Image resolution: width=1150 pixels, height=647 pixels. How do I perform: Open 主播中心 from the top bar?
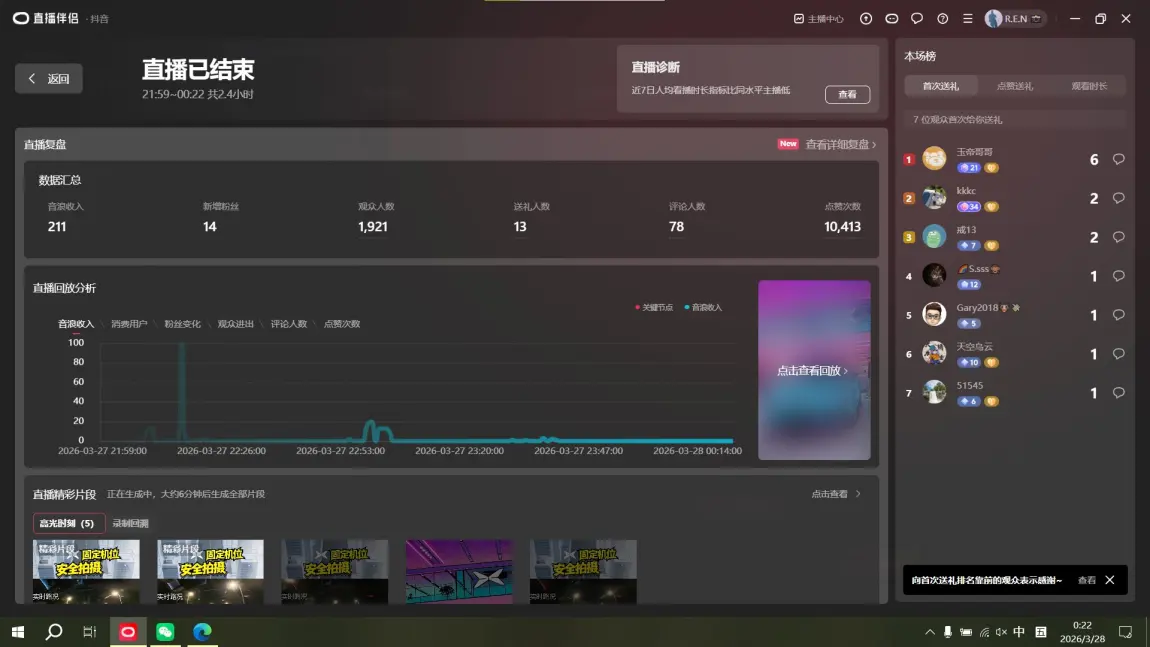pyautogui.click(x=818, y=19)
